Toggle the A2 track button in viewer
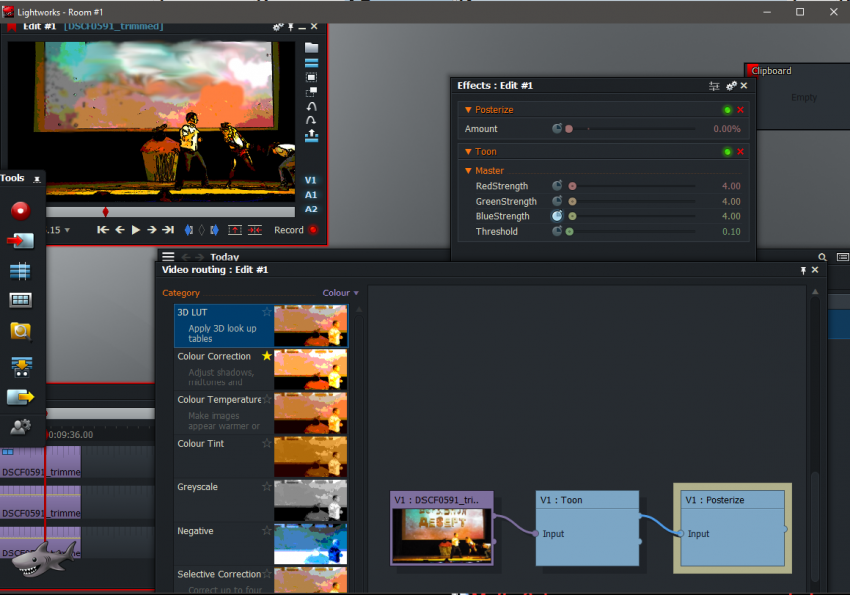Screen dimensions: 850x595 311,209
